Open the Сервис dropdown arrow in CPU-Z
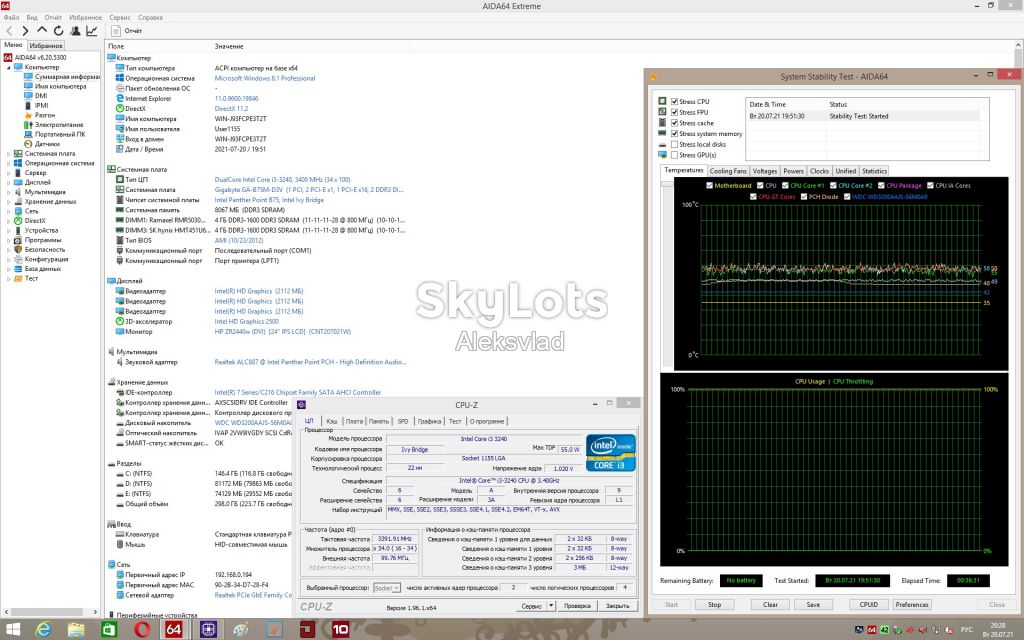 [551, 606]
